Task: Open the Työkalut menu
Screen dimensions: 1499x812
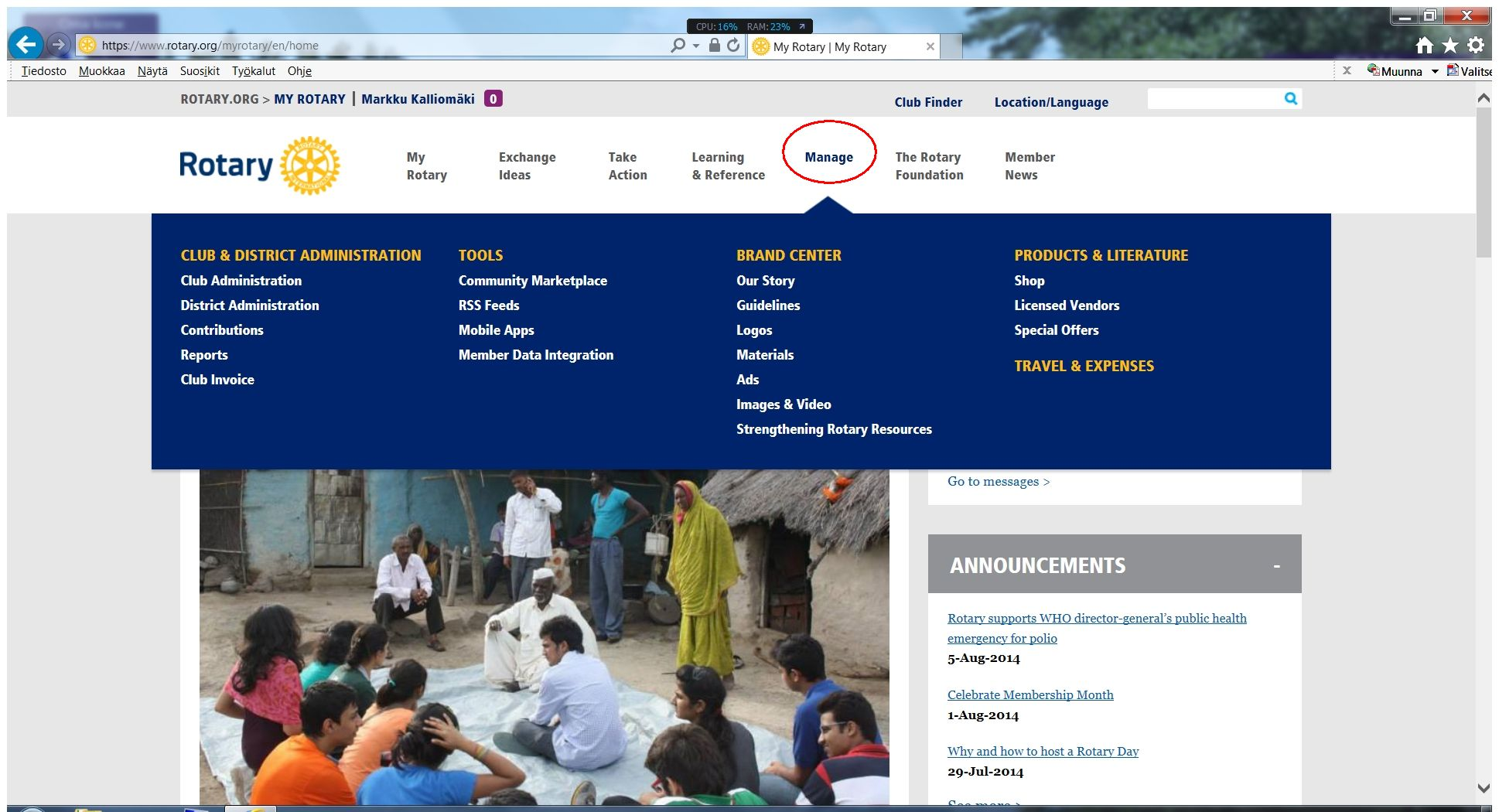Action: coord(254,71)
